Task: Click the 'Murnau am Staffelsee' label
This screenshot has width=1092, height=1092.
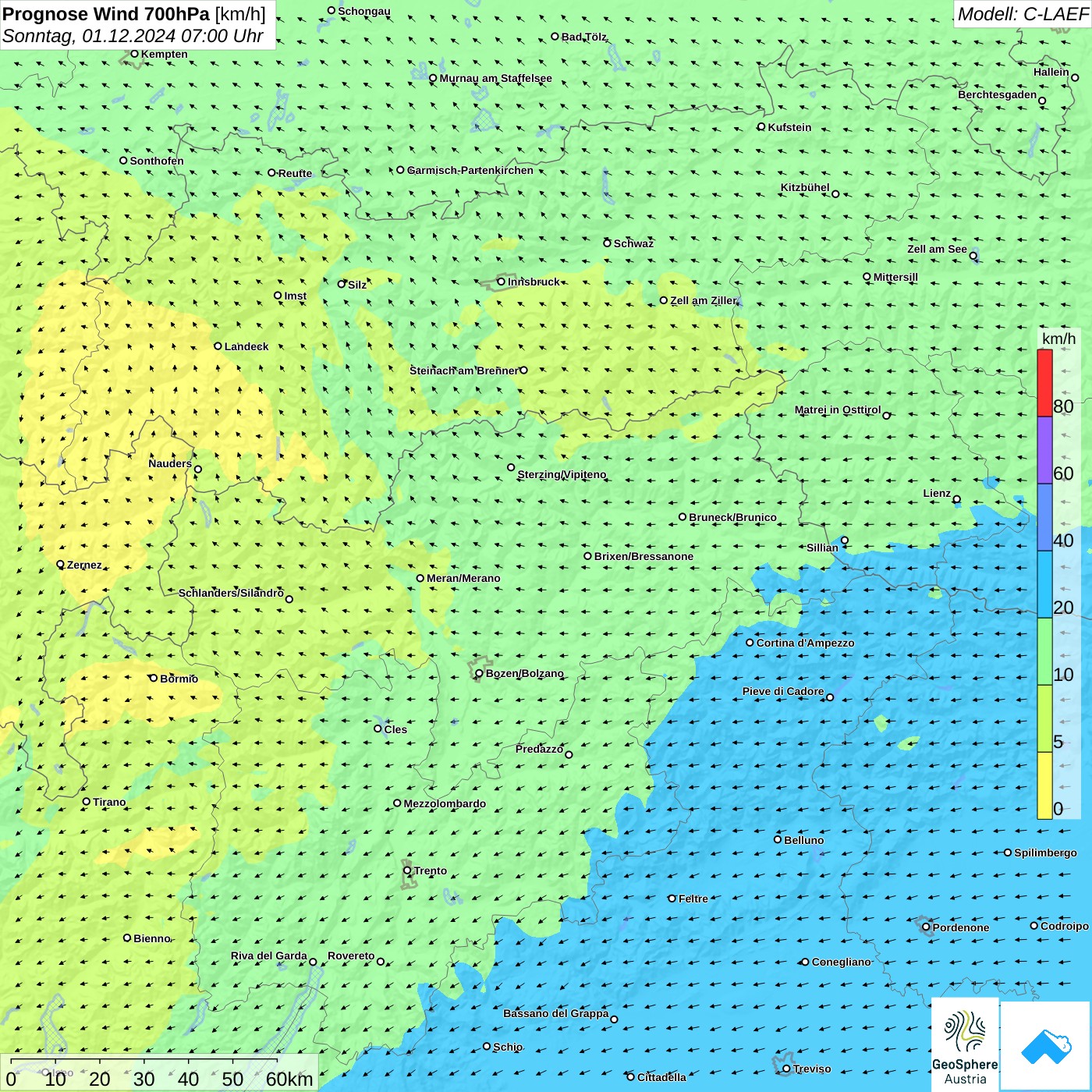Action: [495, 78]
